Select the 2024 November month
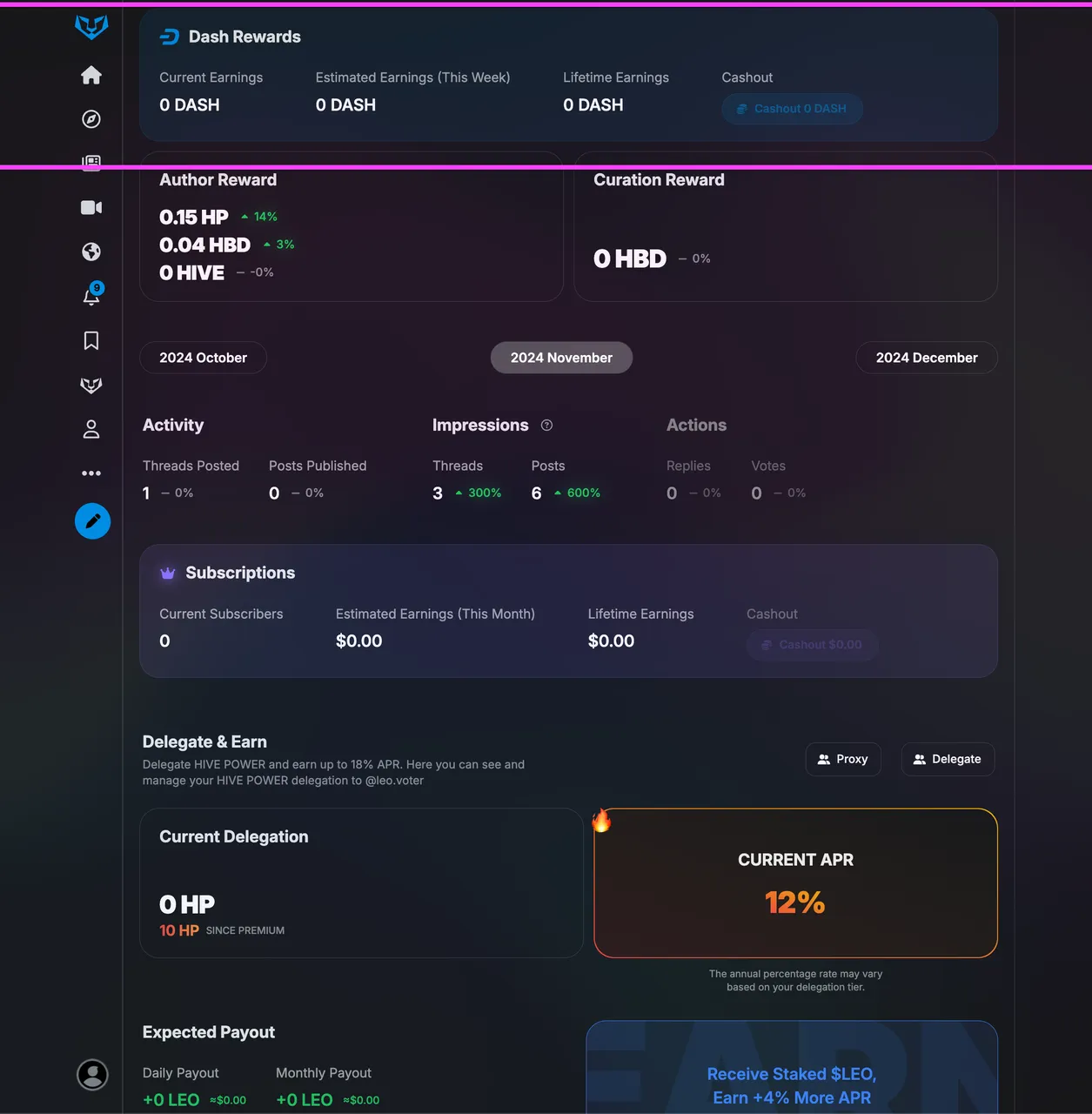Screen dimensions: 1092x1114 (x=561, y=358)
